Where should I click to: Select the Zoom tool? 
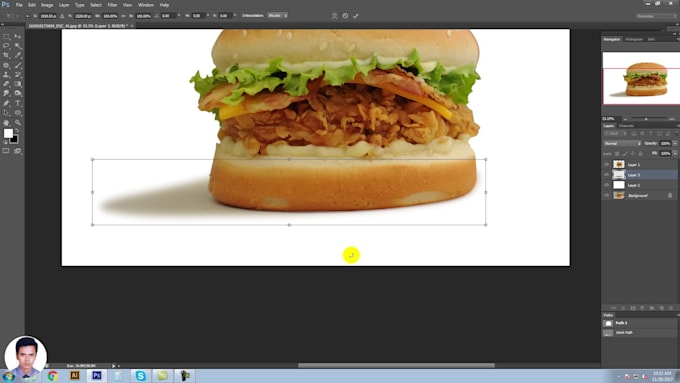point(18,123)
